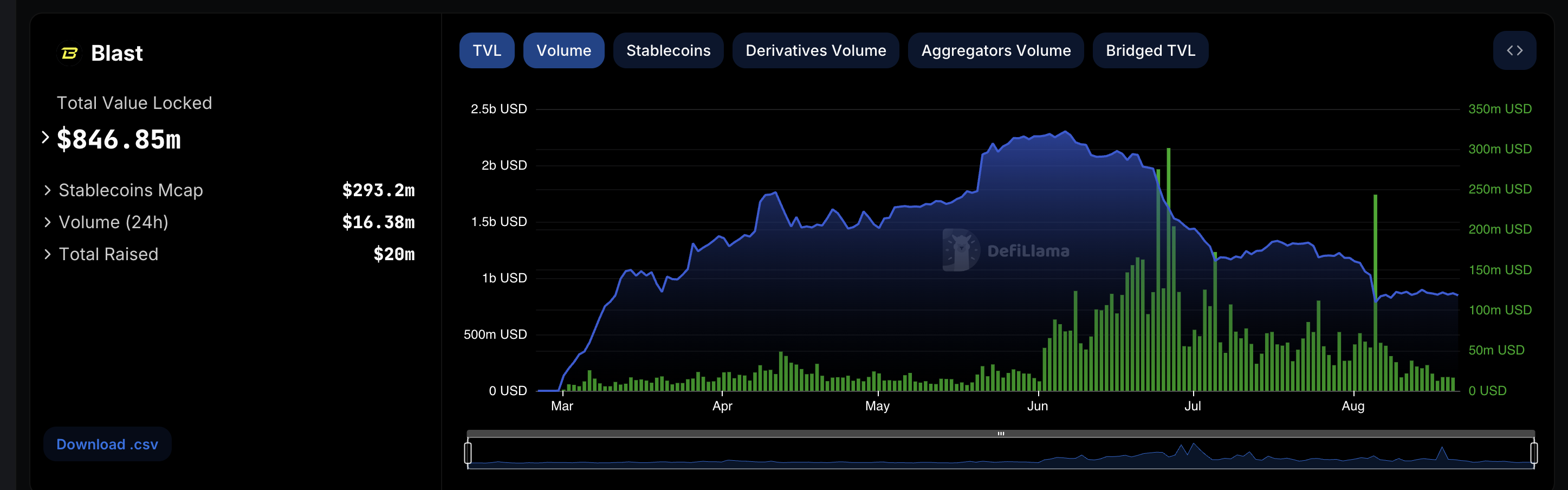This screenshot has width=1568, height=490.
Task: Open the embed code icon button
Action: click(x=1514, y=50)
